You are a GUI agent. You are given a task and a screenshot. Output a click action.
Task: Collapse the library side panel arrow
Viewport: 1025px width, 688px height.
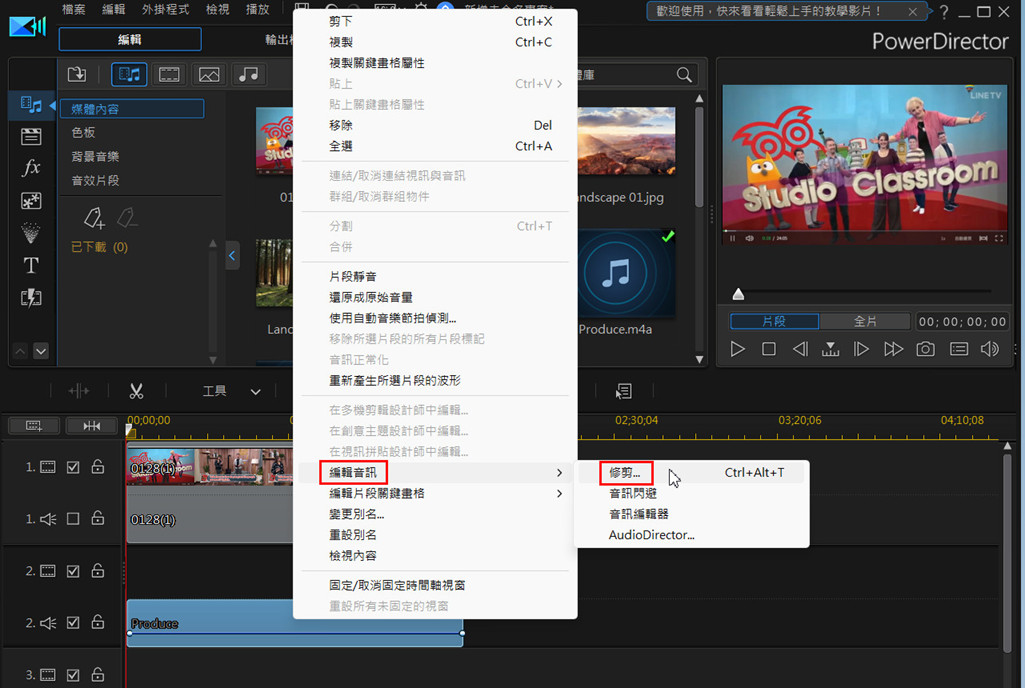[x=232, y=256]
